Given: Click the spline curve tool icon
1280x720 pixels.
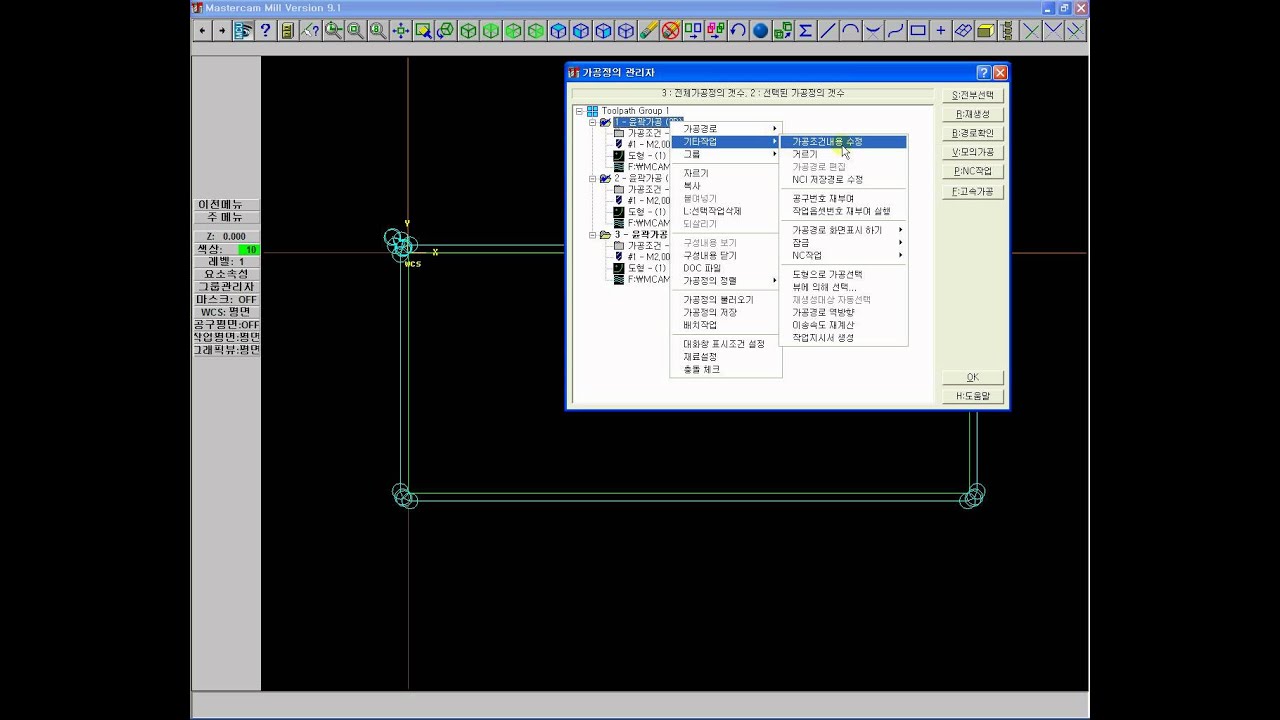Looking at the screenshot, I should [895, 31].
